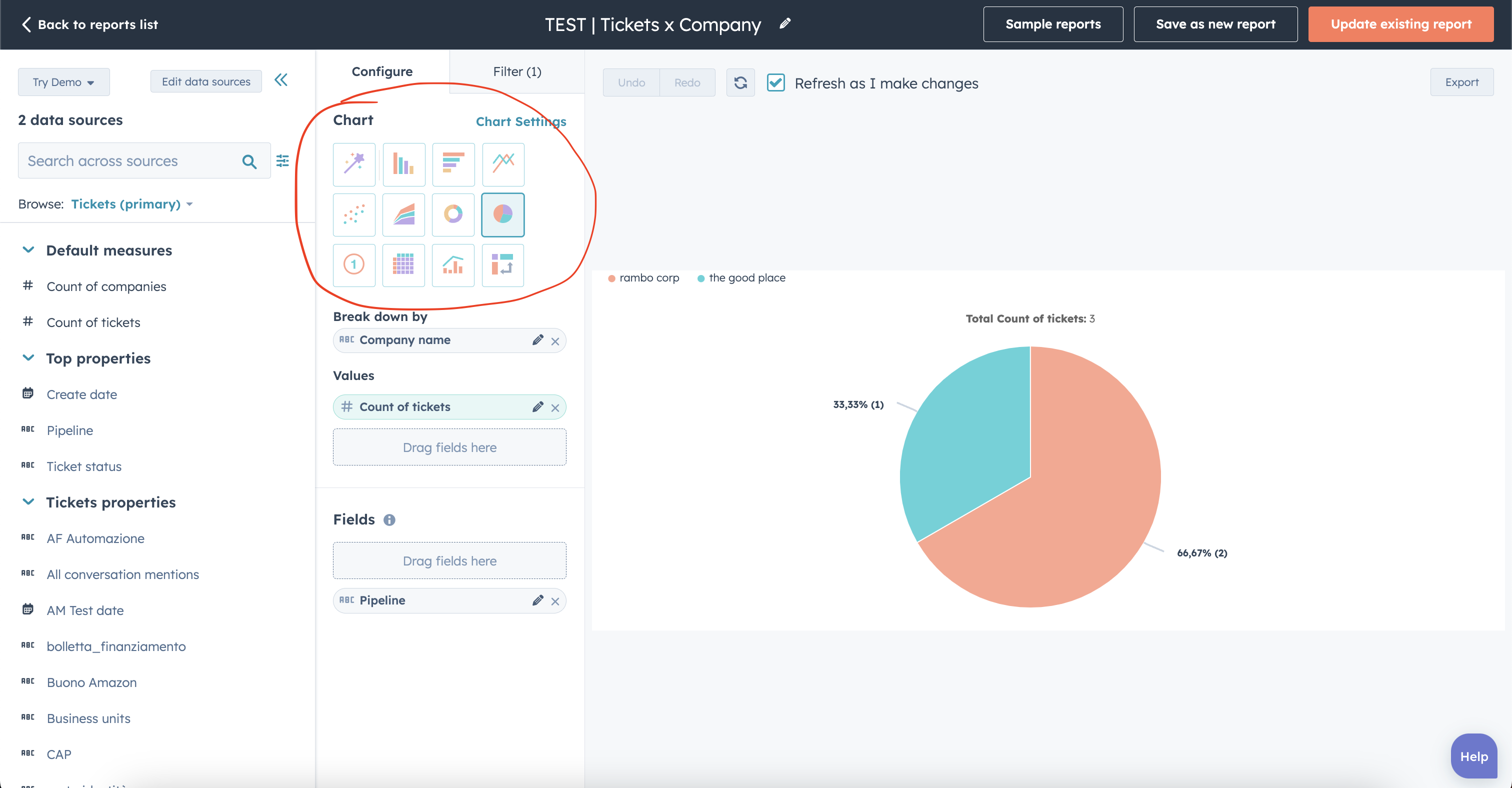The height and width of the screenshot is (788, 1512).
Task: Click Update existing report
Action: (1400, 24)
